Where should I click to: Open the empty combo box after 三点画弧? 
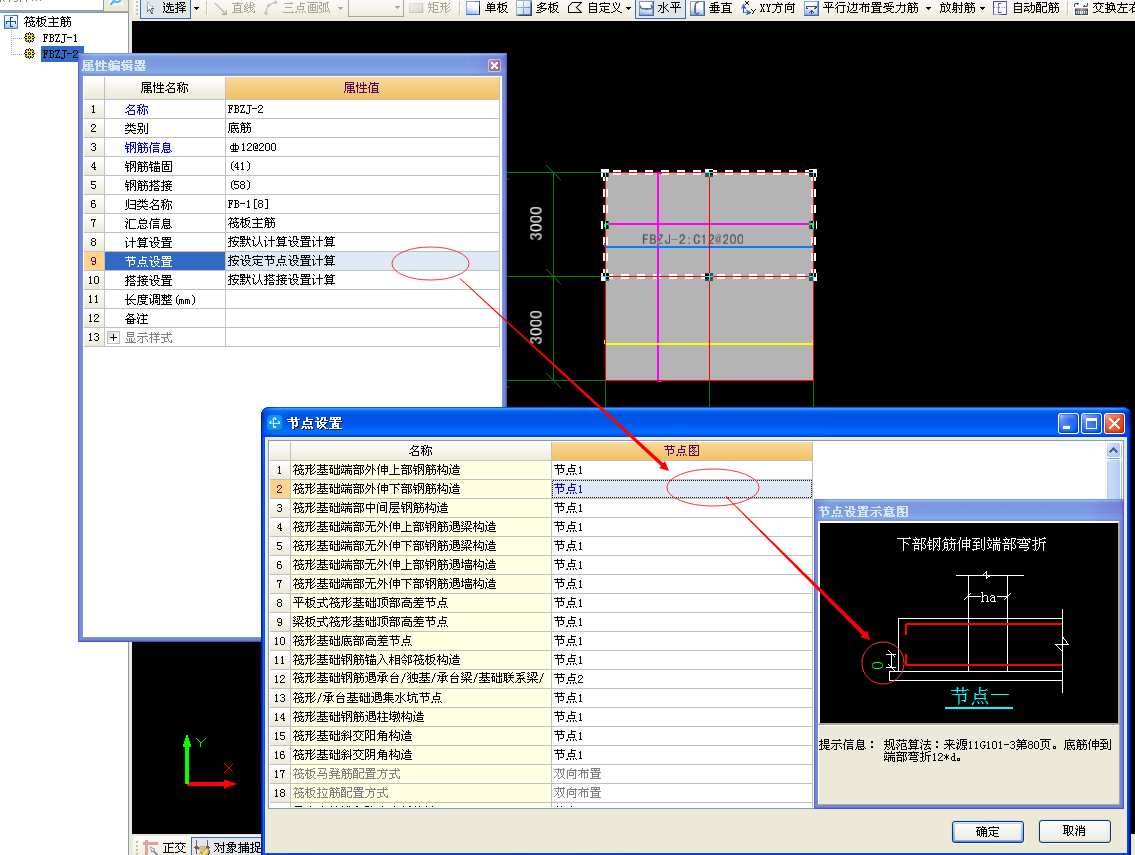click(x=375, y=8)
